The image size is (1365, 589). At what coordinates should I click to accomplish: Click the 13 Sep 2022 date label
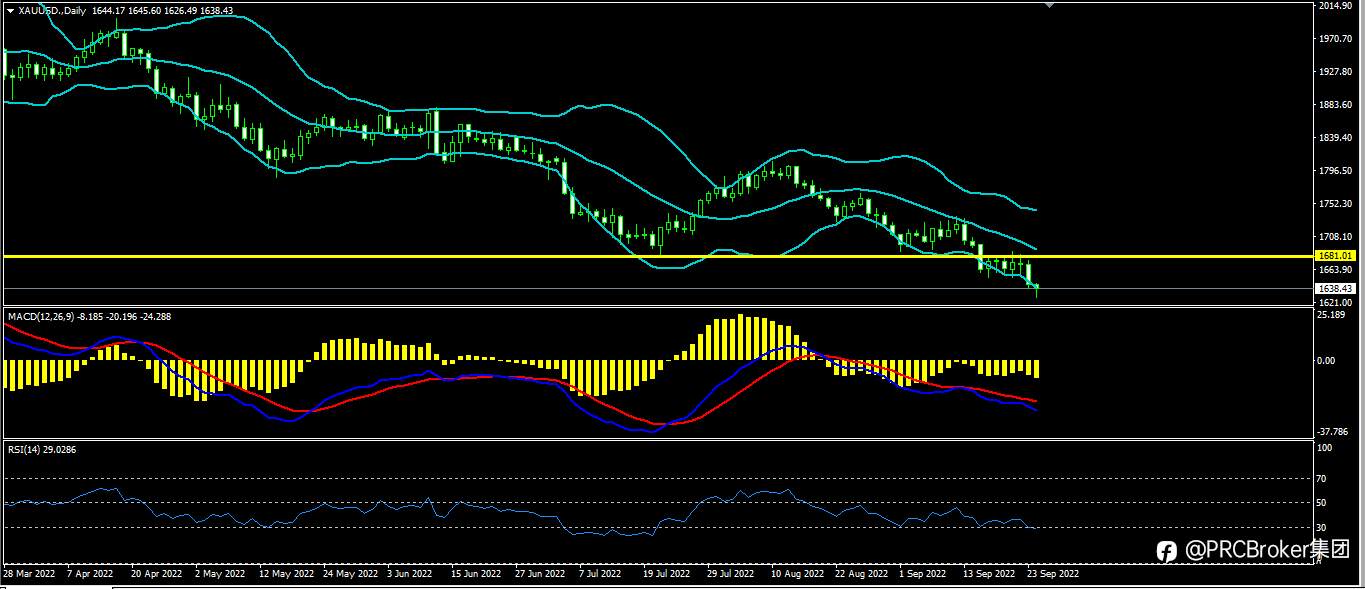(x=989, y=575)
